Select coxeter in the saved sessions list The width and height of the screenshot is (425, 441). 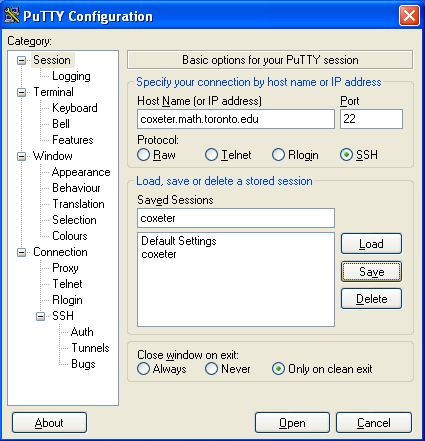[x=159, y=254]
